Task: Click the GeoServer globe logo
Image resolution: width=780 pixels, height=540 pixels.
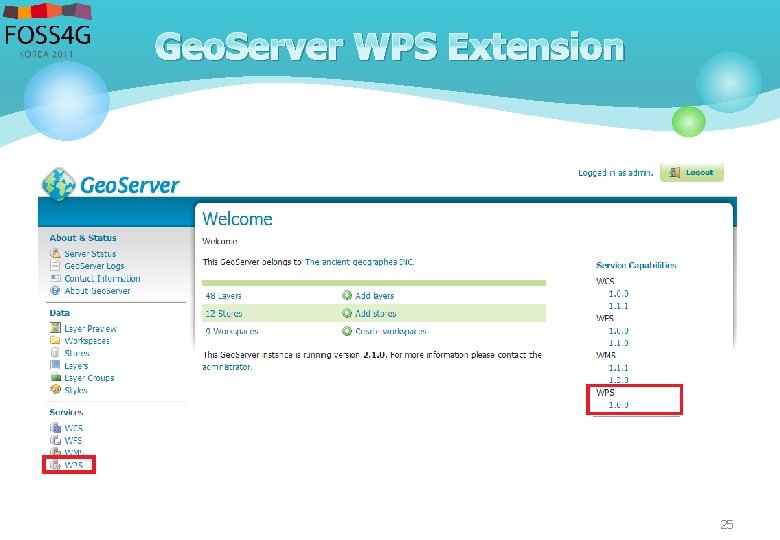Action: pyautogui.click(x=59, y=184)
